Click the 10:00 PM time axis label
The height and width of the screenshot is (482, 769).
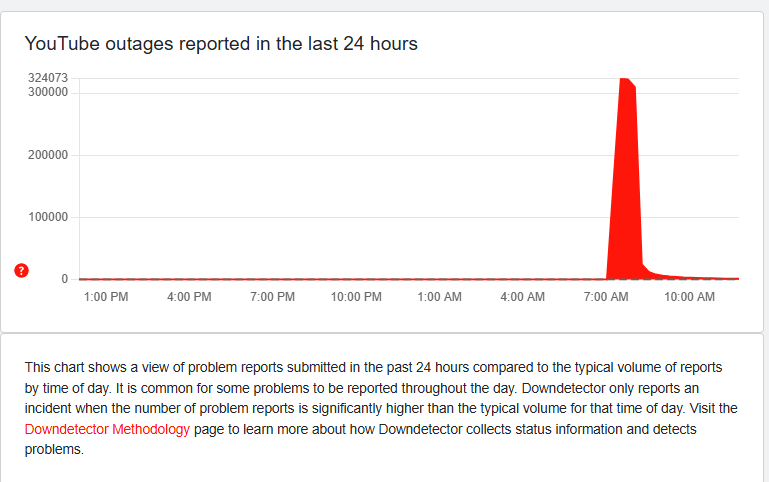pos(355,297)
